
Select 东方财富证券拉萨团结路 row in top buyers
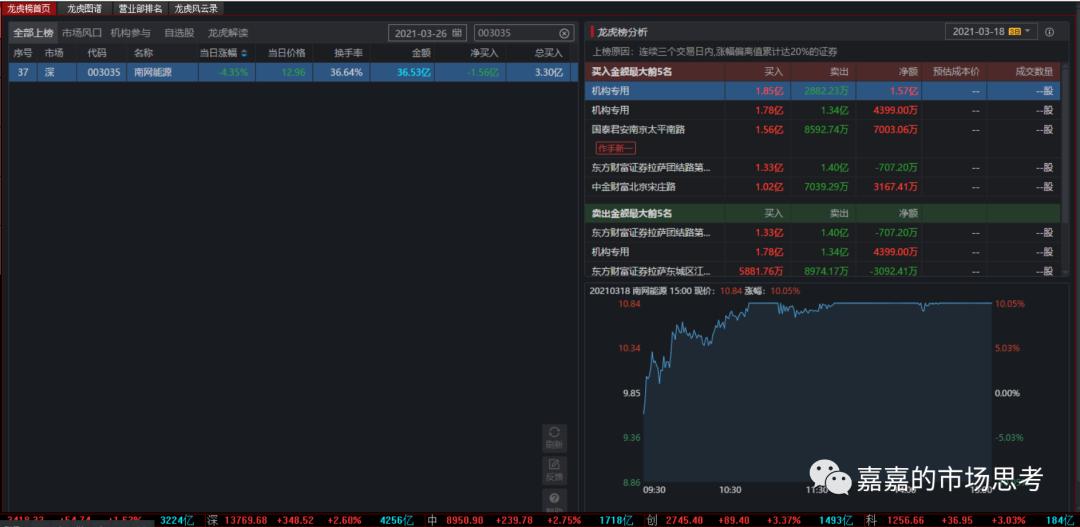[x=823, y=167]
